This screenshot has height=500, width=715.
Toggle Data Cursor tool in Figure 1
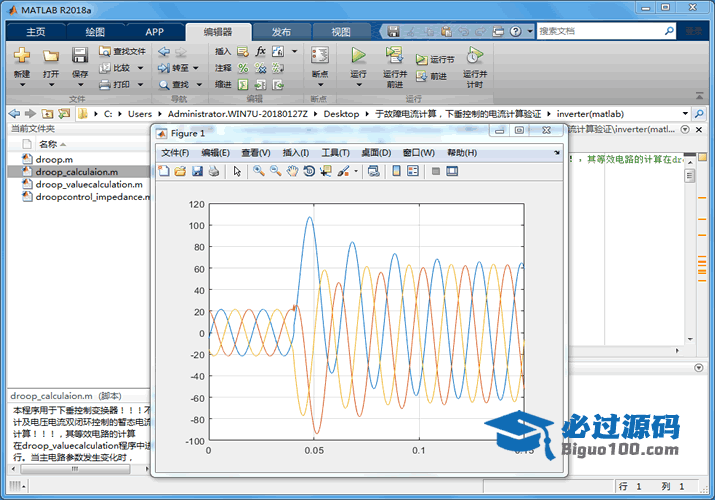[326, 171]
